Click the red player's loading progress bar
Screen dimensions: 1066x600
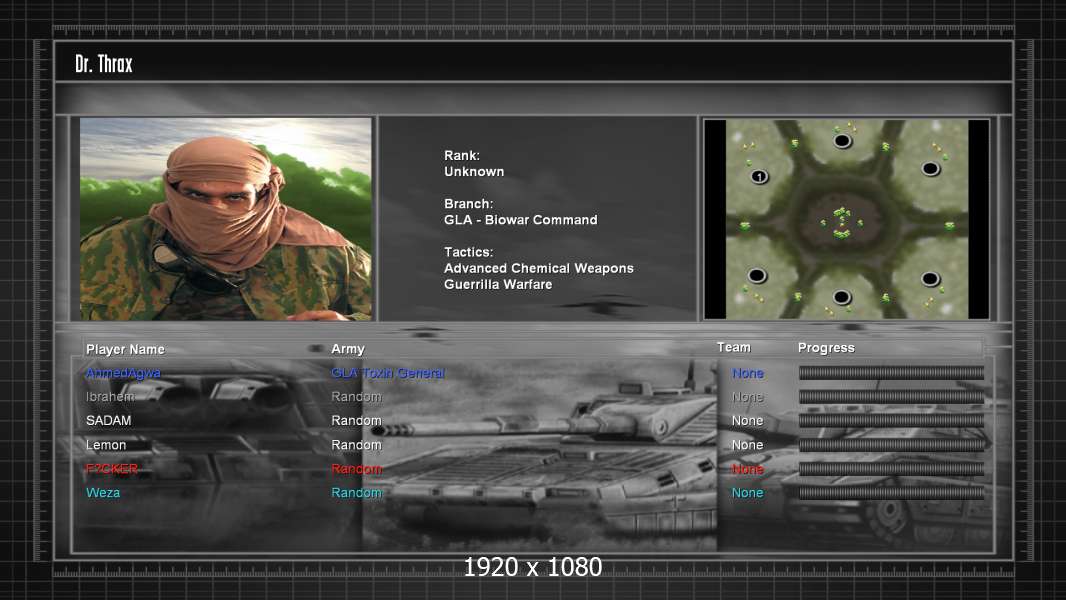click(891, 469)
